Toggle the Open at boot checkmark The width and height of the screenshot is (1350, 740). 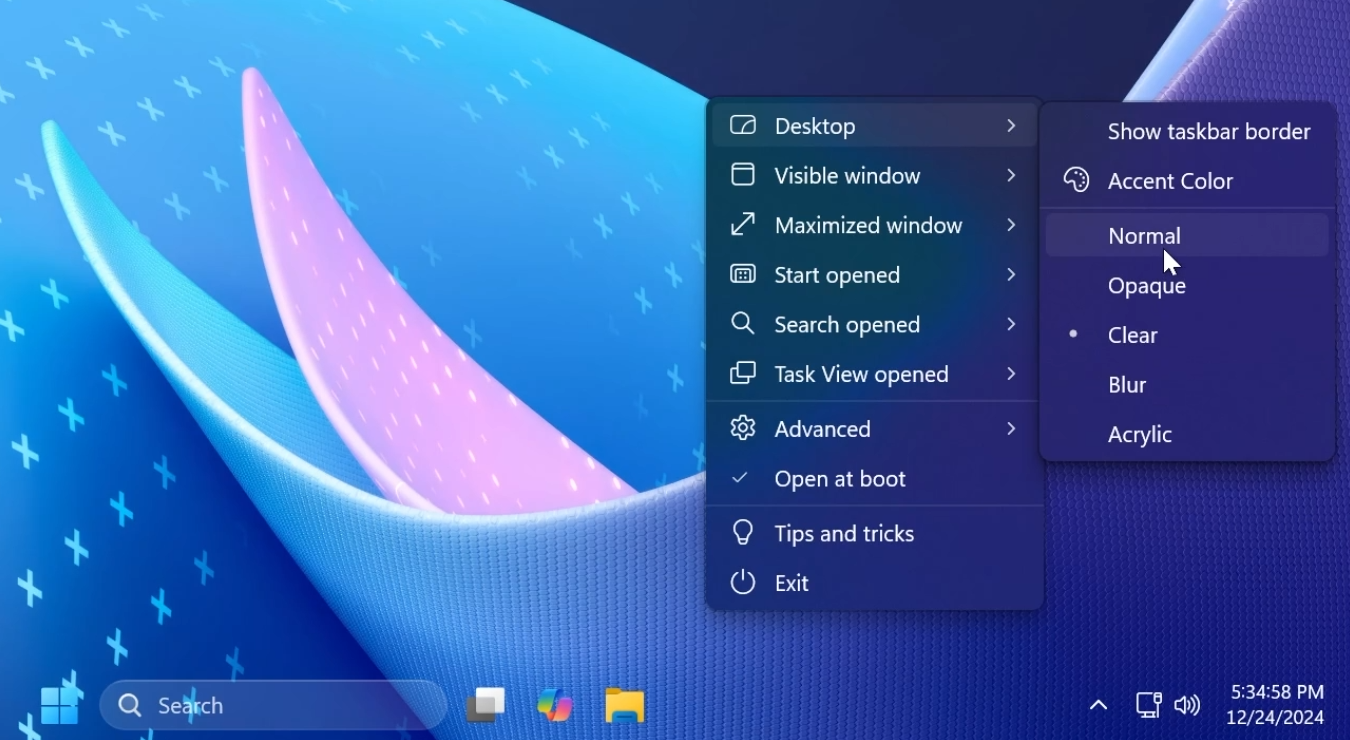click(x=740, y=478)
